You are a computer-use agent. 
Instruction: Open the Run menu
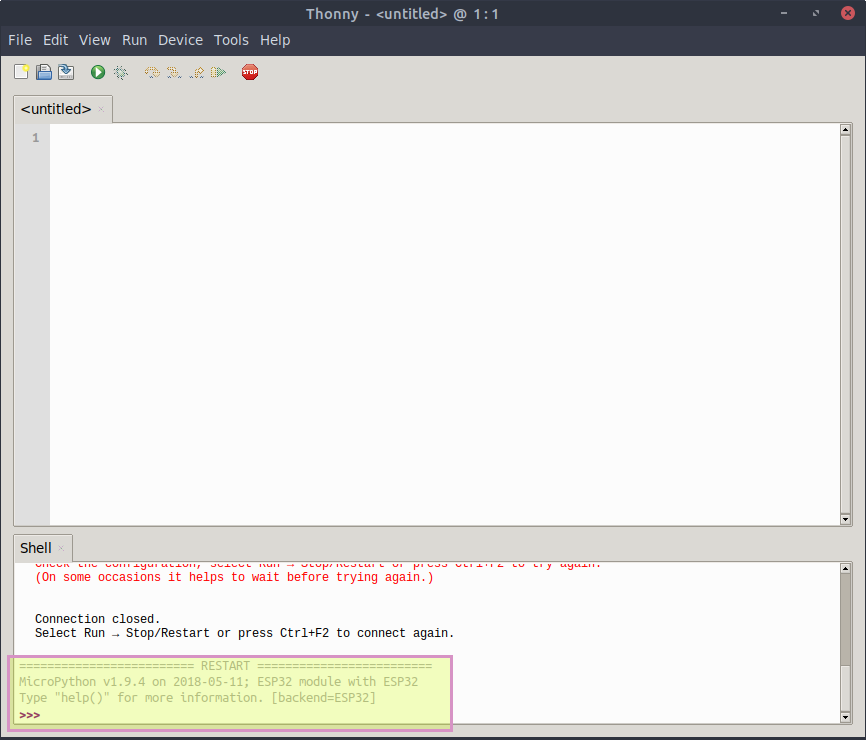point(134,40)
